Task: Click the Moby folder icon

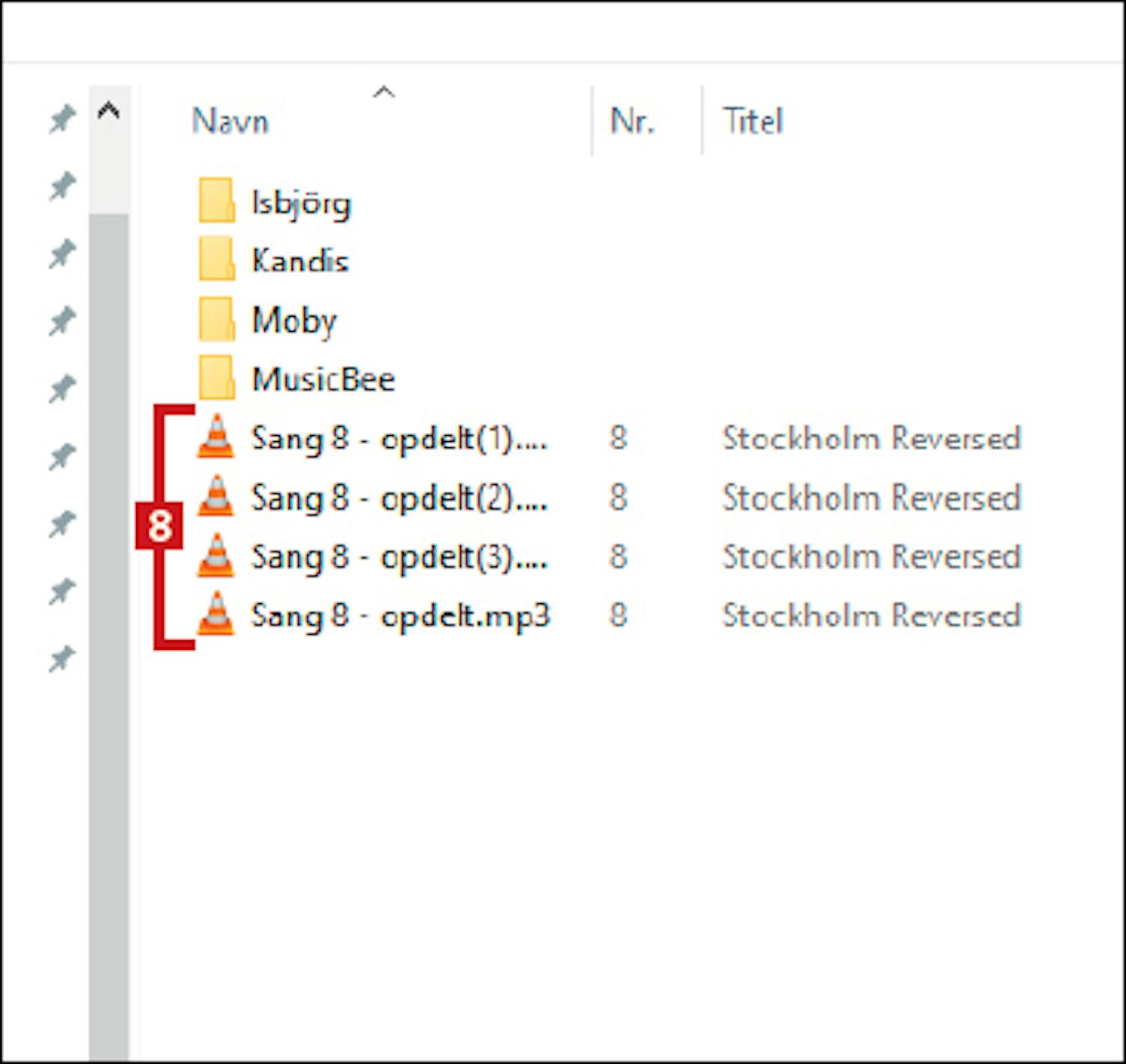Action: pos(216,320)
